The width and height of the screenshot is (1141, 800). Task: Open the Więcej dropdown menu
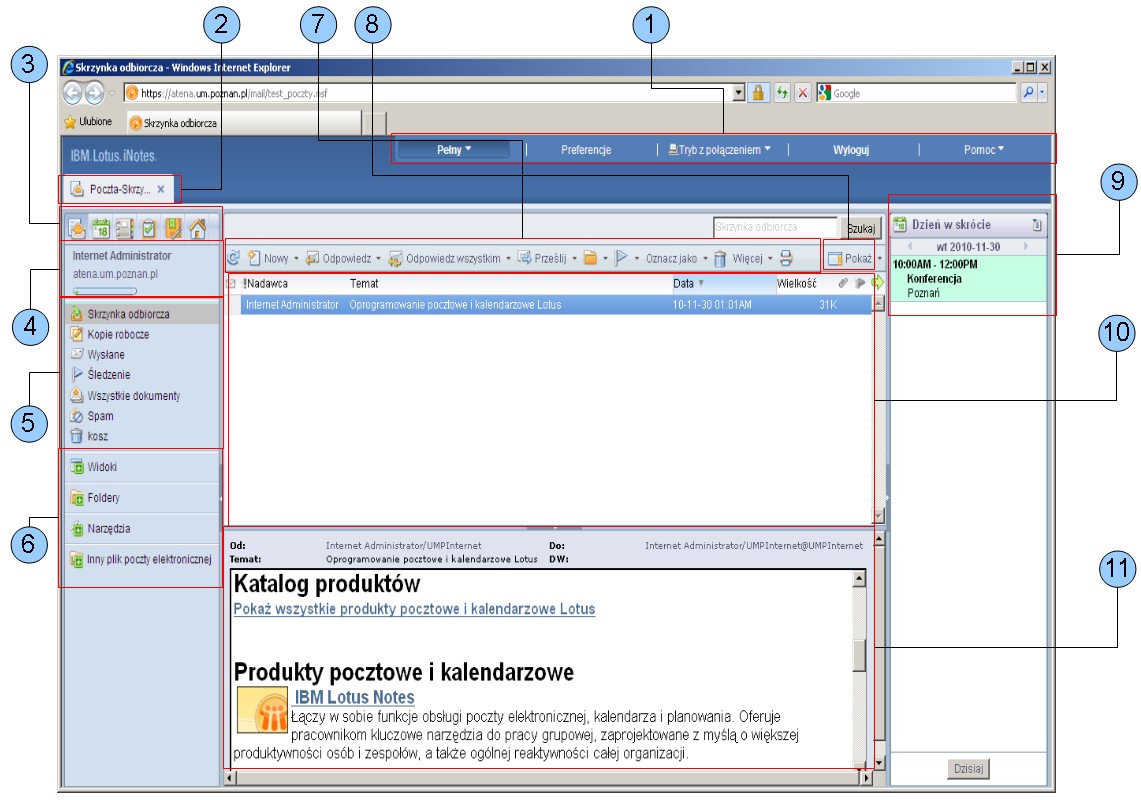752,258
